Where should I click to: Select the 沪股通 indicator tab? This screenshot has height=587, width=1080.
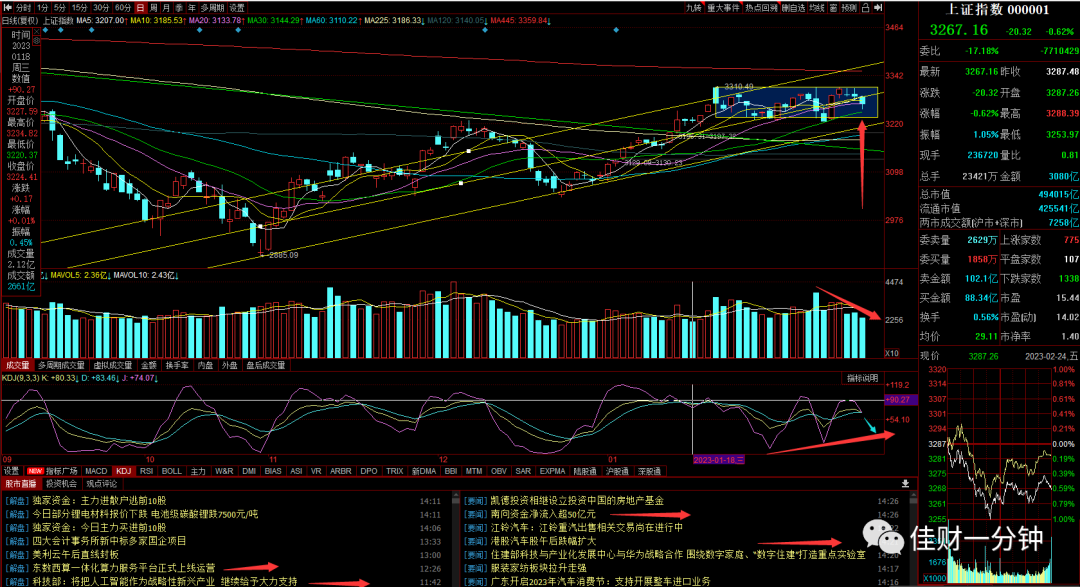point(617,471)
